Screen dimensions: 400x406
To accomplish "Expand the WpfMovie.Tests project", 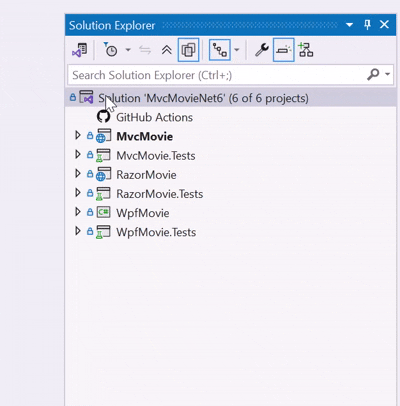I will coord(78,231).
